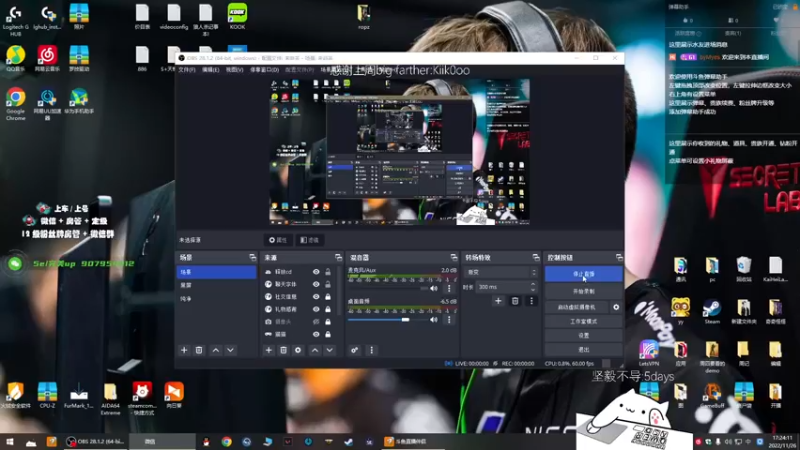
Task: Open Steam desktop shortcut icon
Action: pos(712,312)
